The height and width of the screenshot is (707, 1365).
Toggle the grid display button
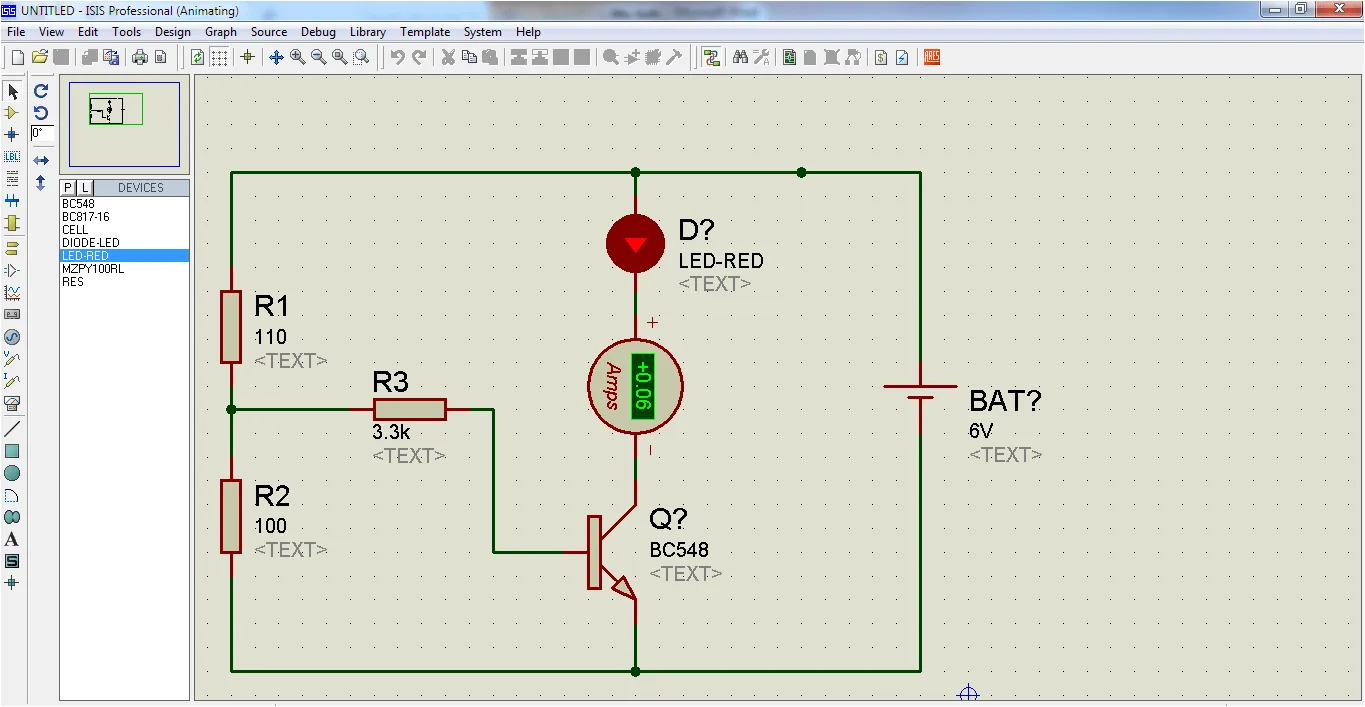(x=219, y=57)
